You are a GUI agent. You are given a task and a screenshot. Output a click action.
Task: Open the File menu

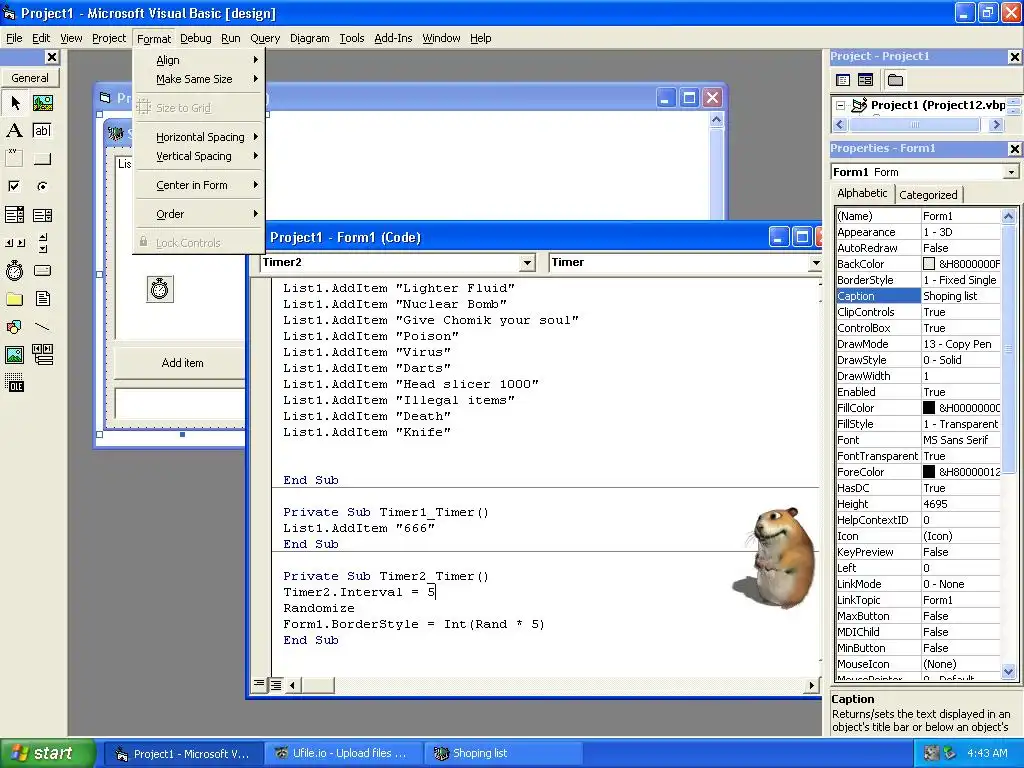point(14,39)
